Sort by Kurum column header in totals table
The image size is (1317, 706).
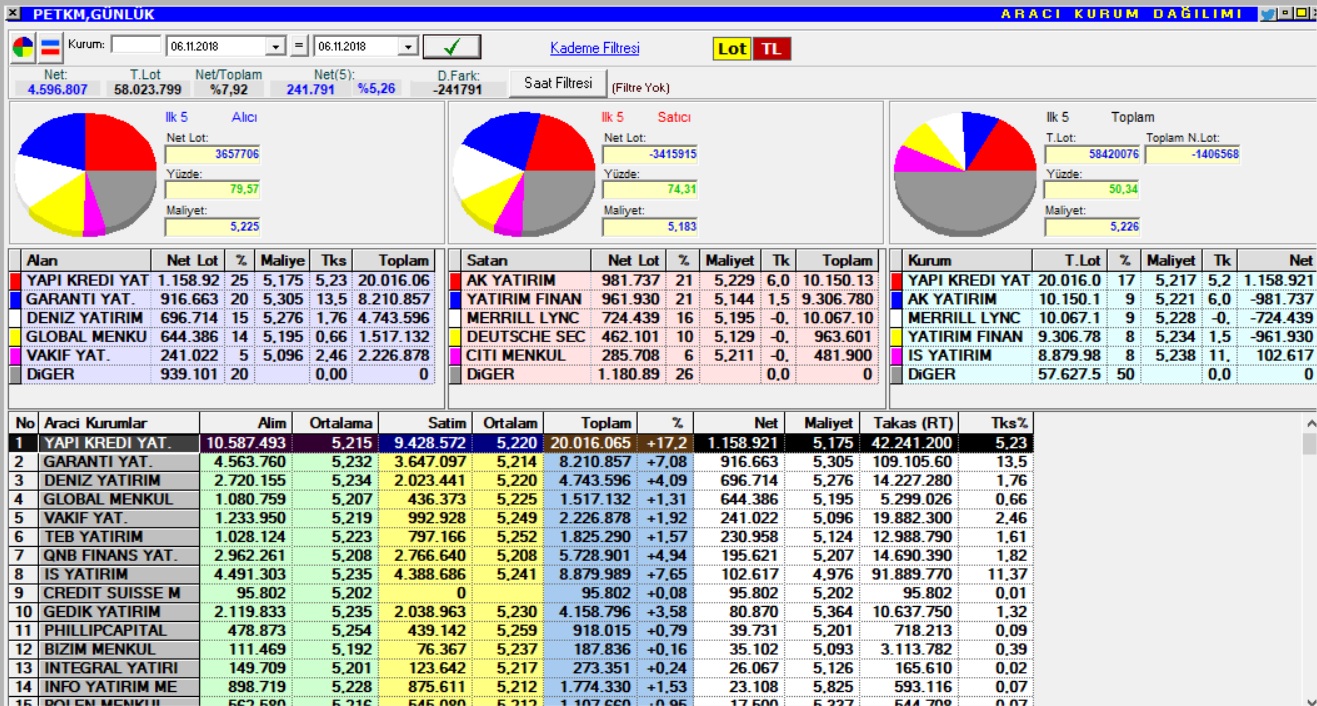pos(969,260)
